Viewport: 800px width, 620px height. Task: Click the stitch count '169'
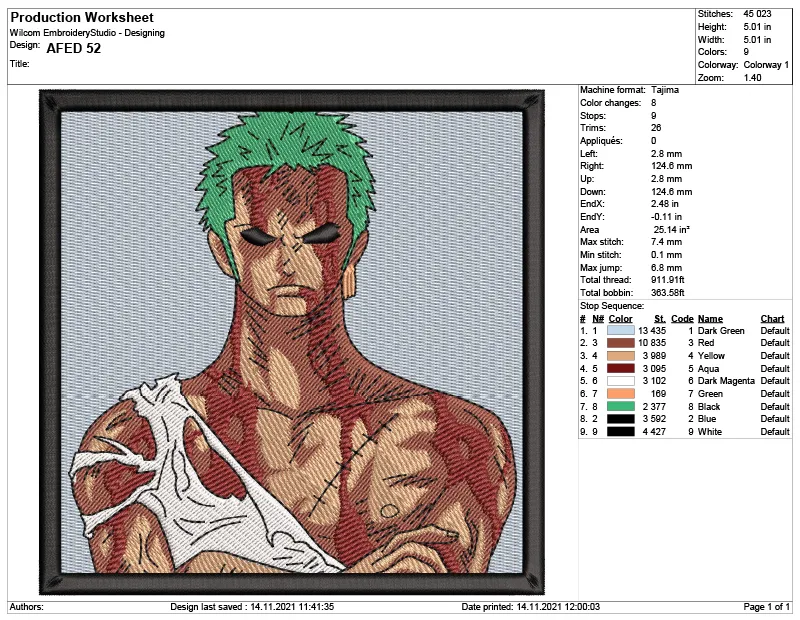(x=658, y=393)
